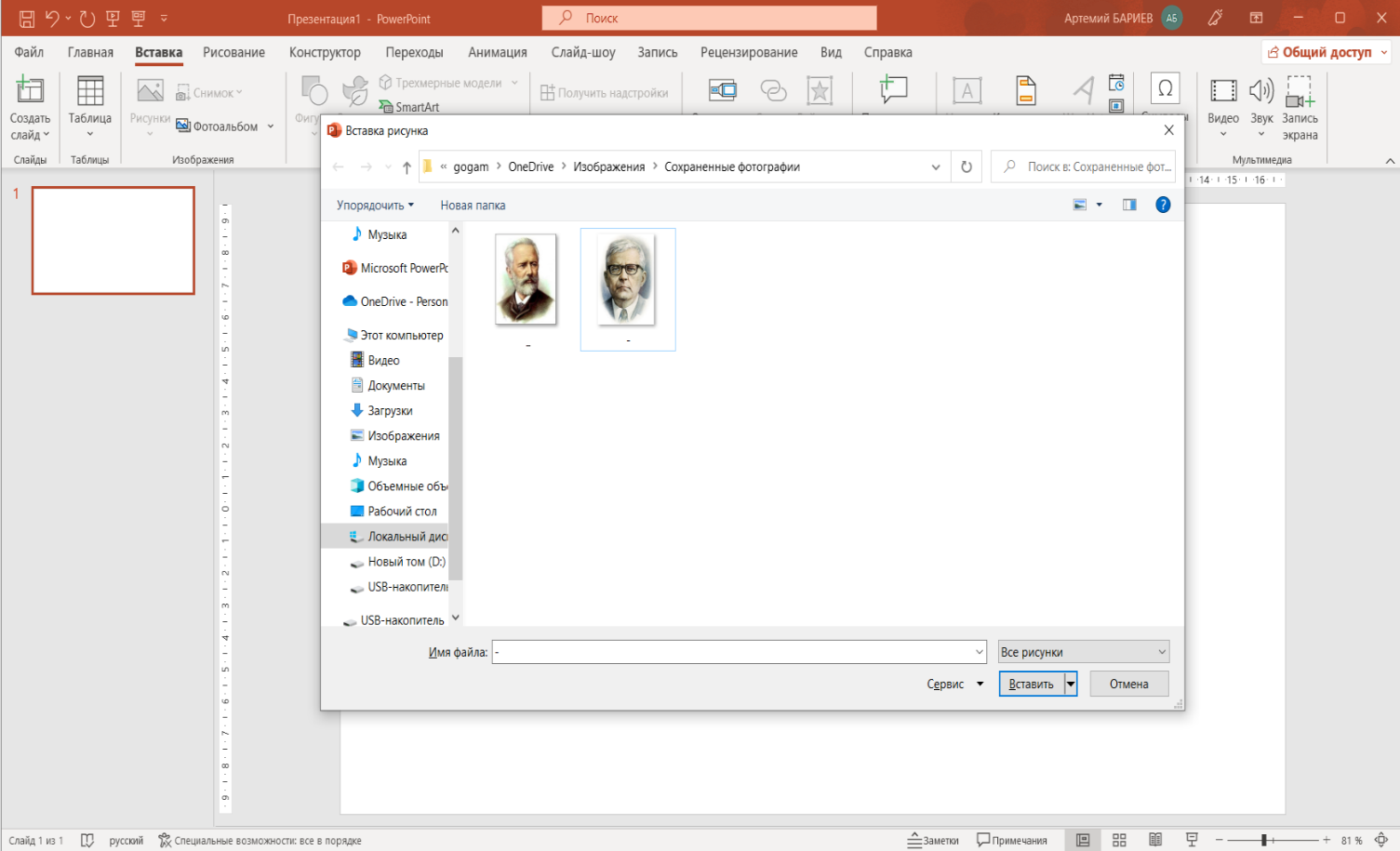Click OneDrive in the address path

[530, 167]
